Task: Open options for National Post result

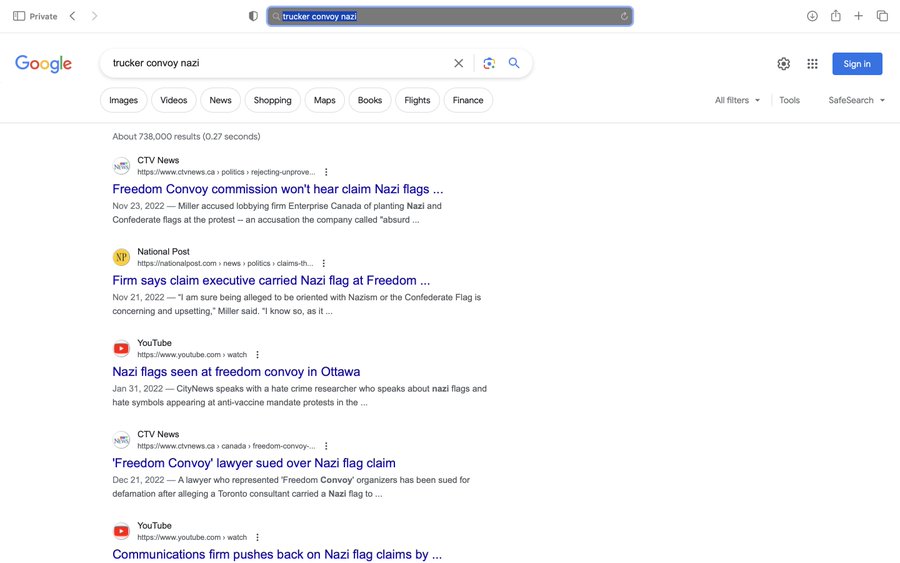Action: [324, 263]
